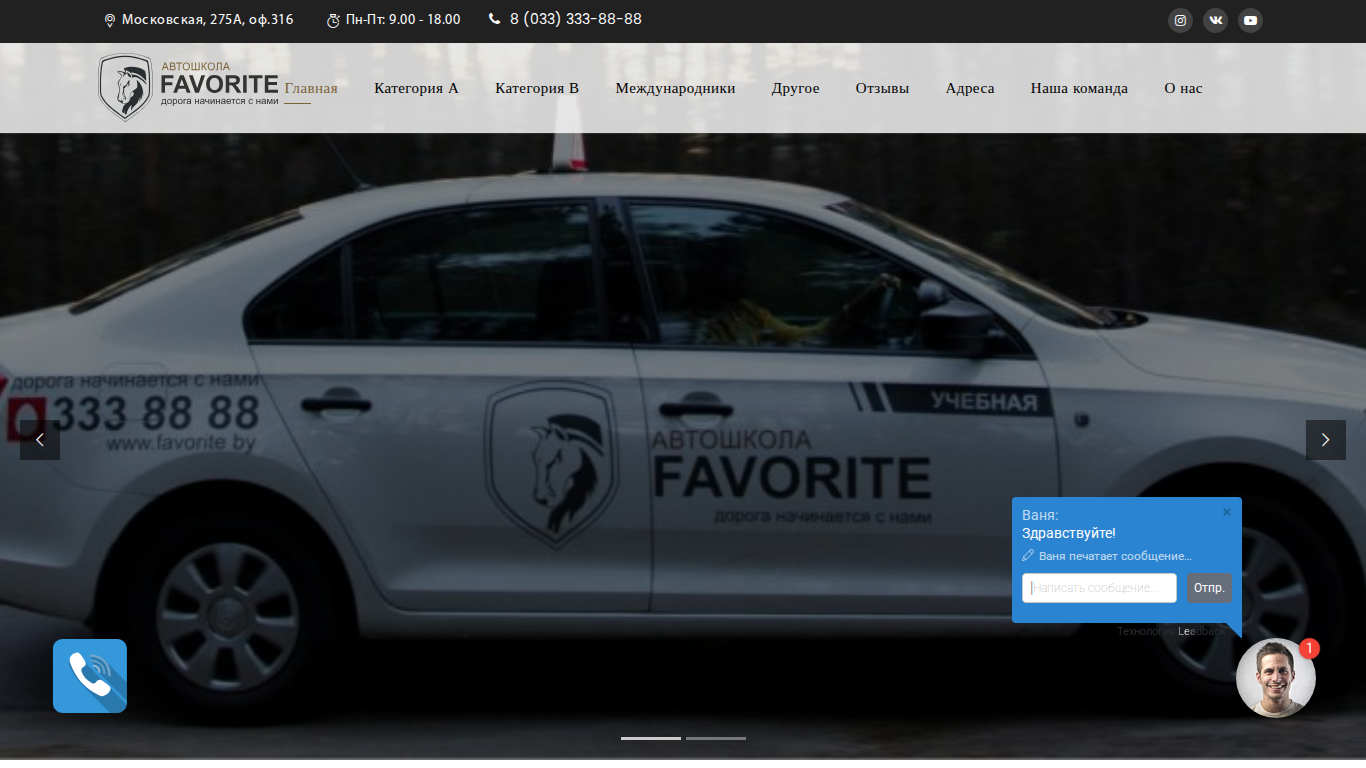Open the YouTube social icon
The width and height of the screenshot is (1366, 768).
click(1250, 20)
